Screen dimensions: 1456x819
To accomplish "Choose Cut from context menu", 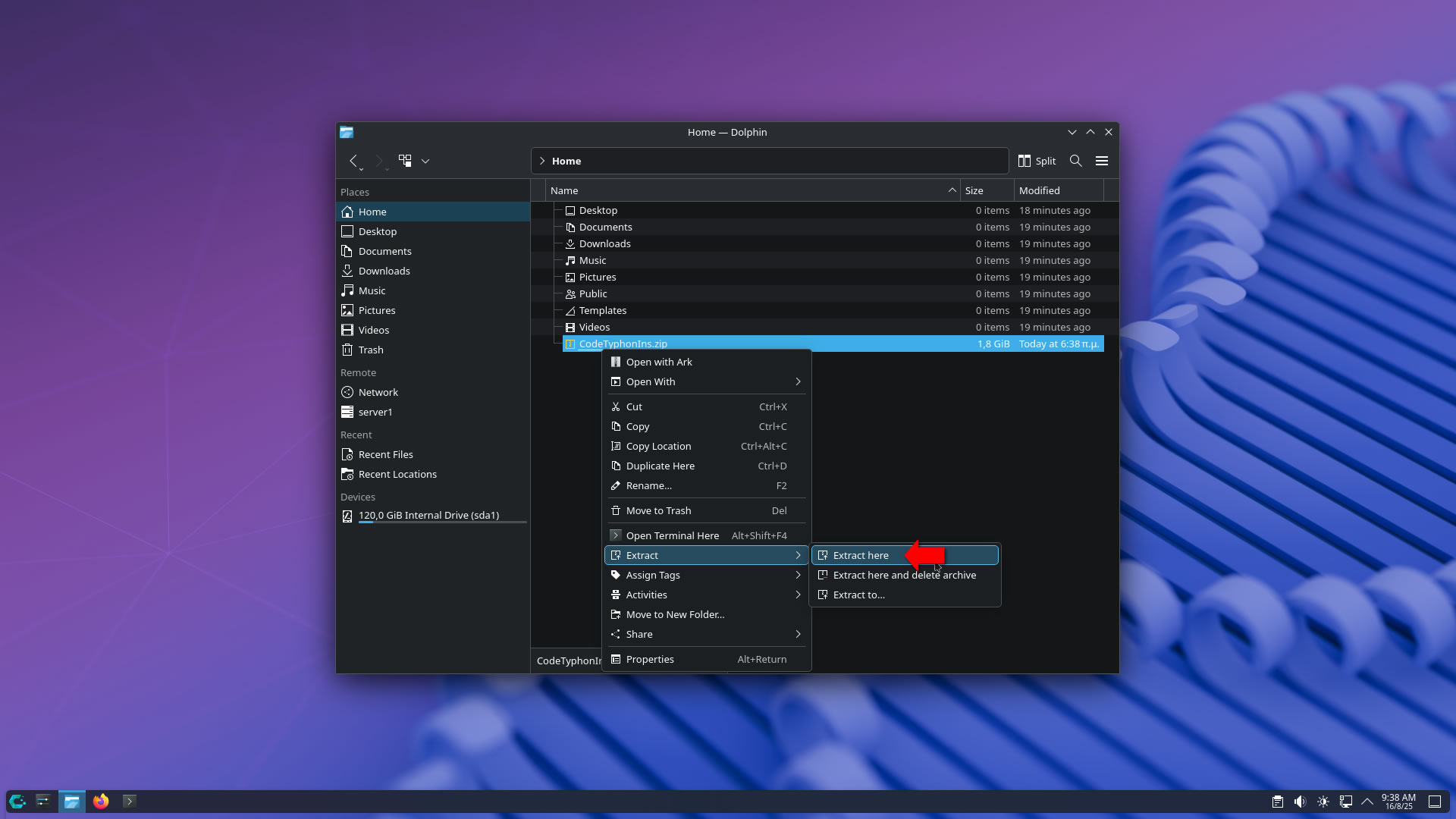I will pos(706,406).
